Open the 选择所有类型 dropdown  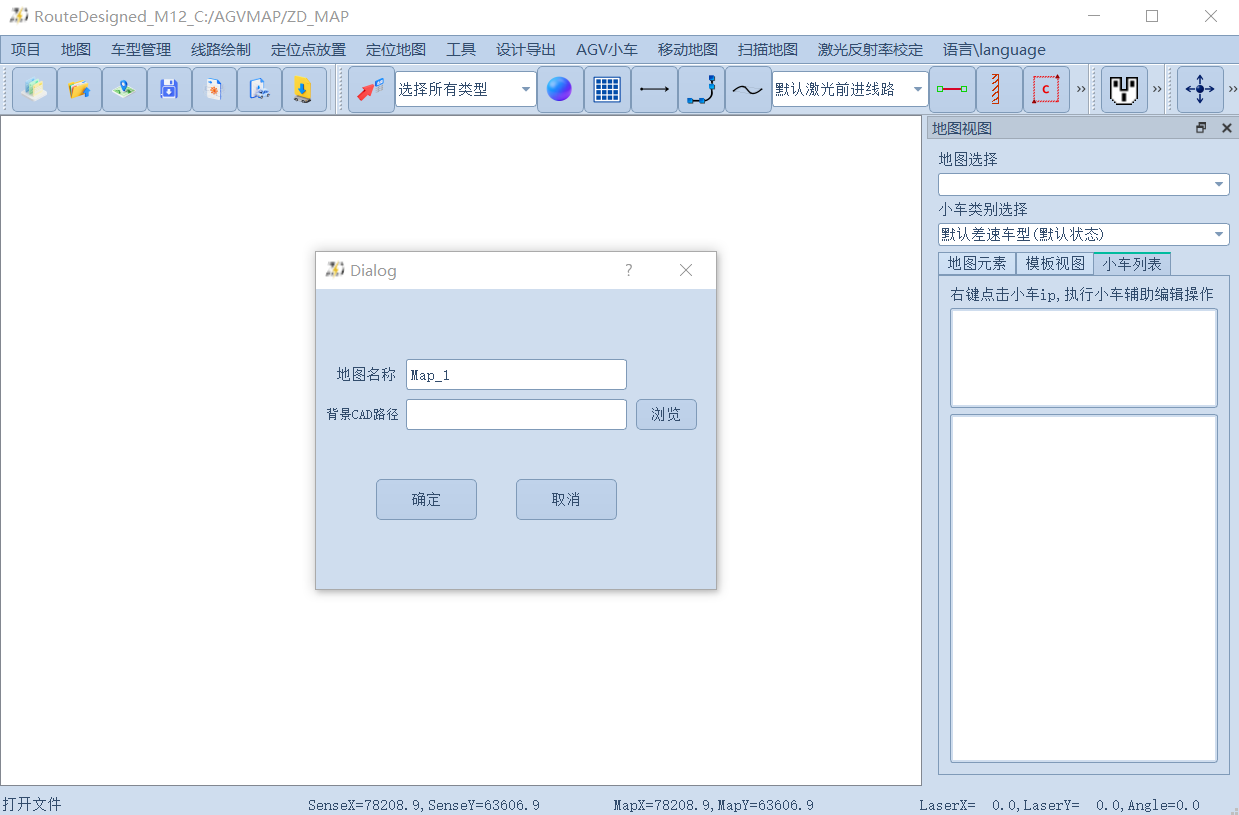[466, 90]
